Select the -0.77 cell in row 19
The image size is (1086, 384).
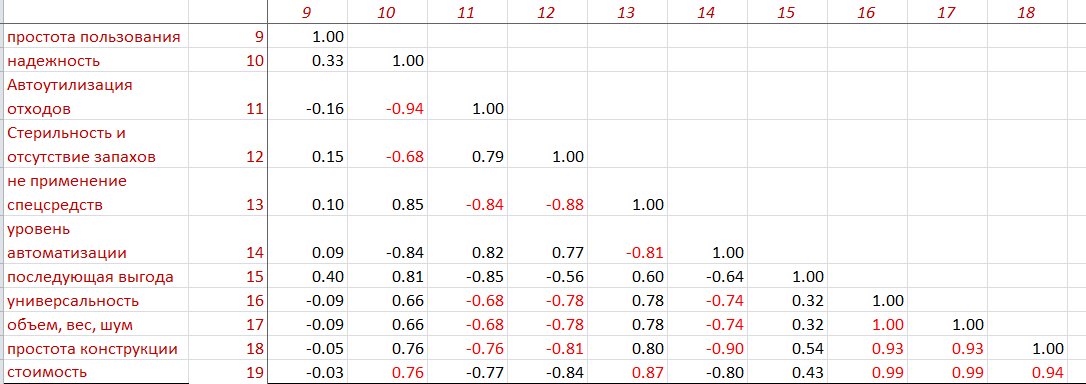(468, 372)
